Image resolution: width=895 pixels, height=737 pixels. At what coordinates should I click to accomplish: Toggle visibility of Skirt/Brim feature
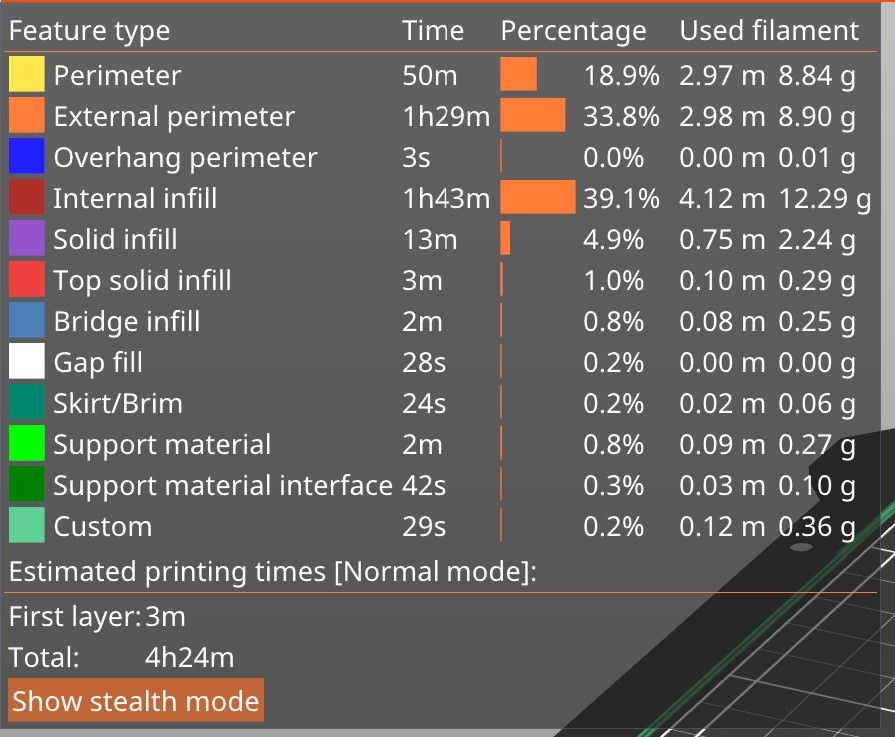pyautogui.click(x=440, y=402)
